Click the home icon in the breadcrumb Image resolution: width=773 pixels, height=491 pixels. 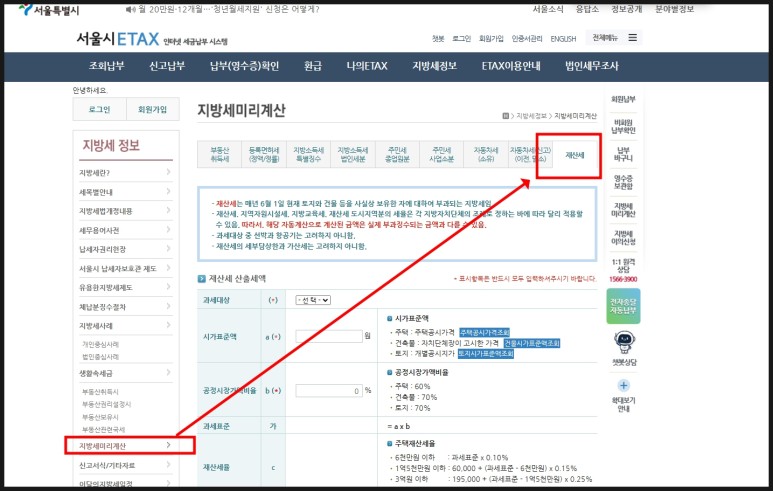click(x=505, y=116)
